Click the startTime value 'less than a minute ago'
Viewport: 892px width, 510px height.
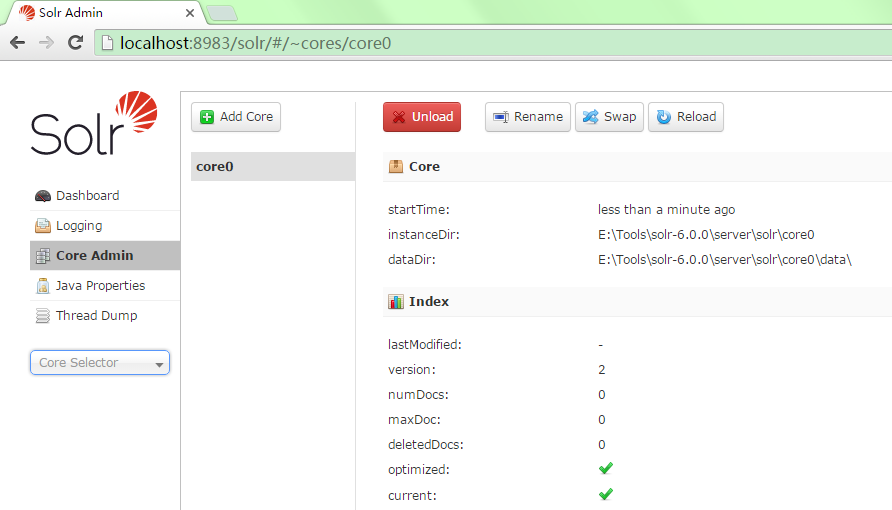coord(666,210)
